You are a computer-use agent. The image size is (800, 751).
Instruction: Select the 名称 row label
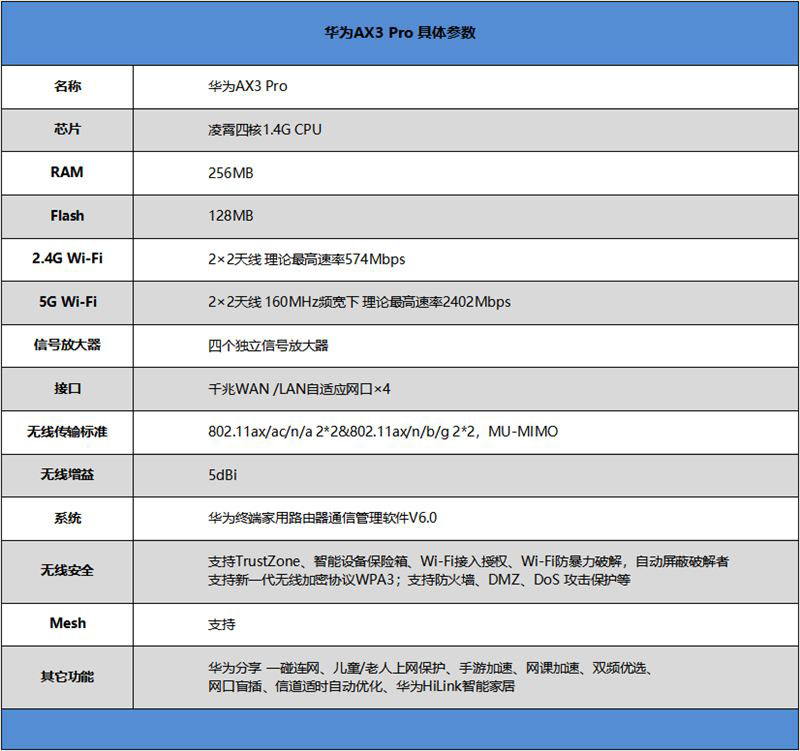click(x=67, y=86)
